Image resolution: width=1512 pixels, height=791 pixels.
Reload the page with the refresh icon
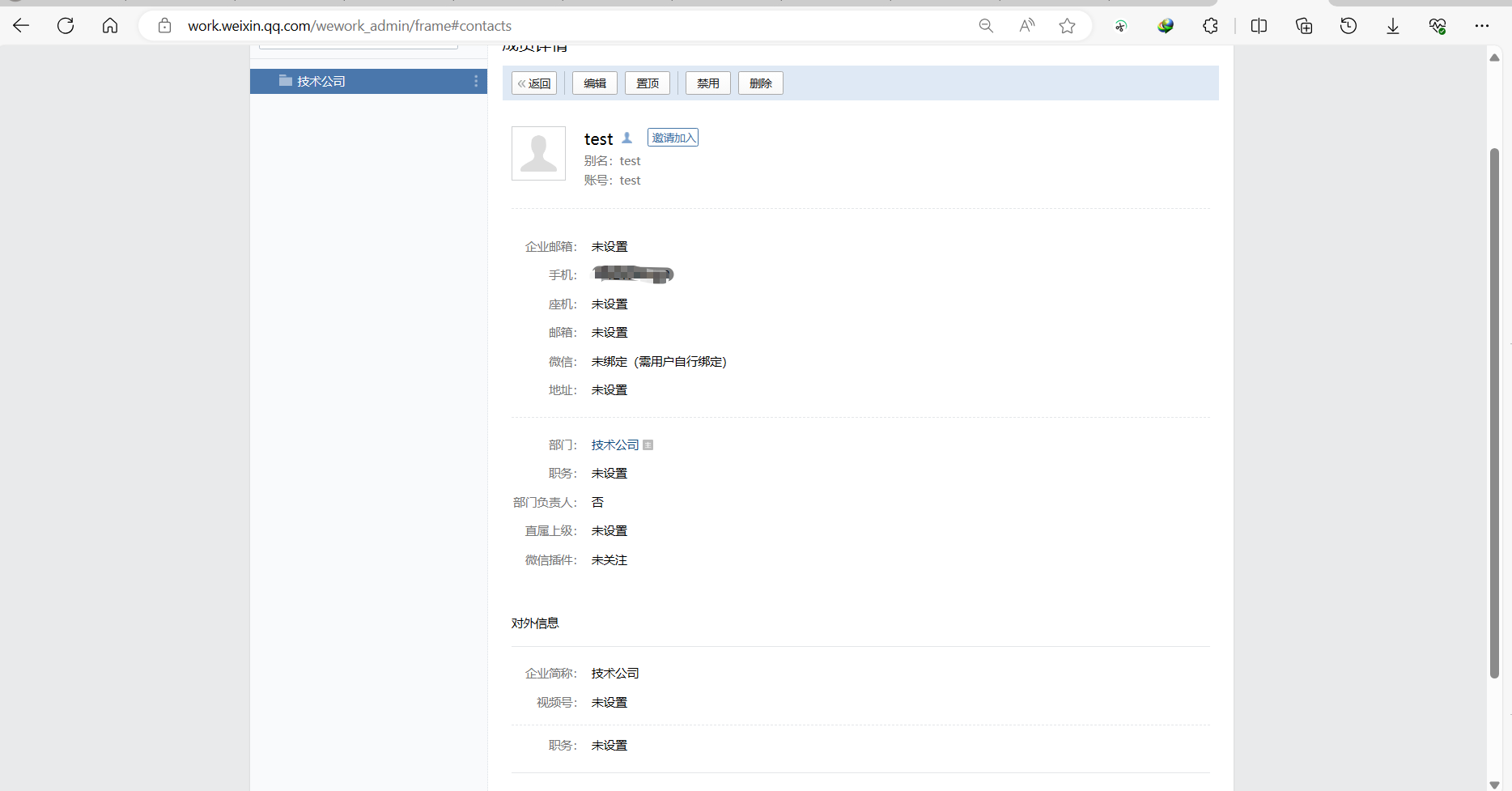pos(66,26)
